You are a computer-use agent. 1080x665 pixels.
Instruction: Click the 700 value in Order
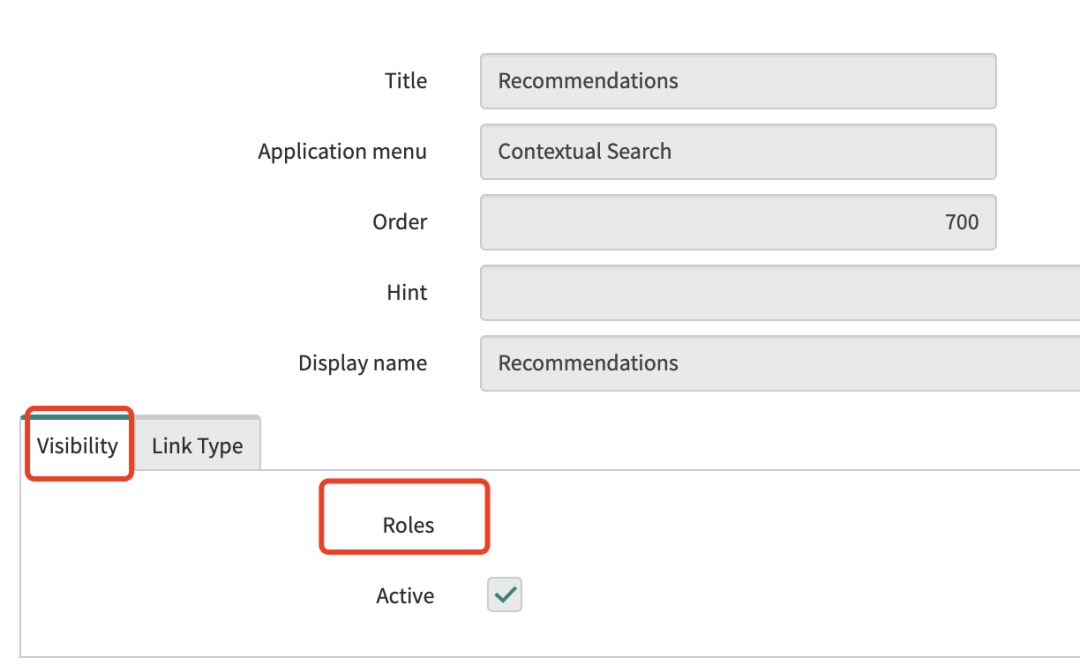click(961, 222)
